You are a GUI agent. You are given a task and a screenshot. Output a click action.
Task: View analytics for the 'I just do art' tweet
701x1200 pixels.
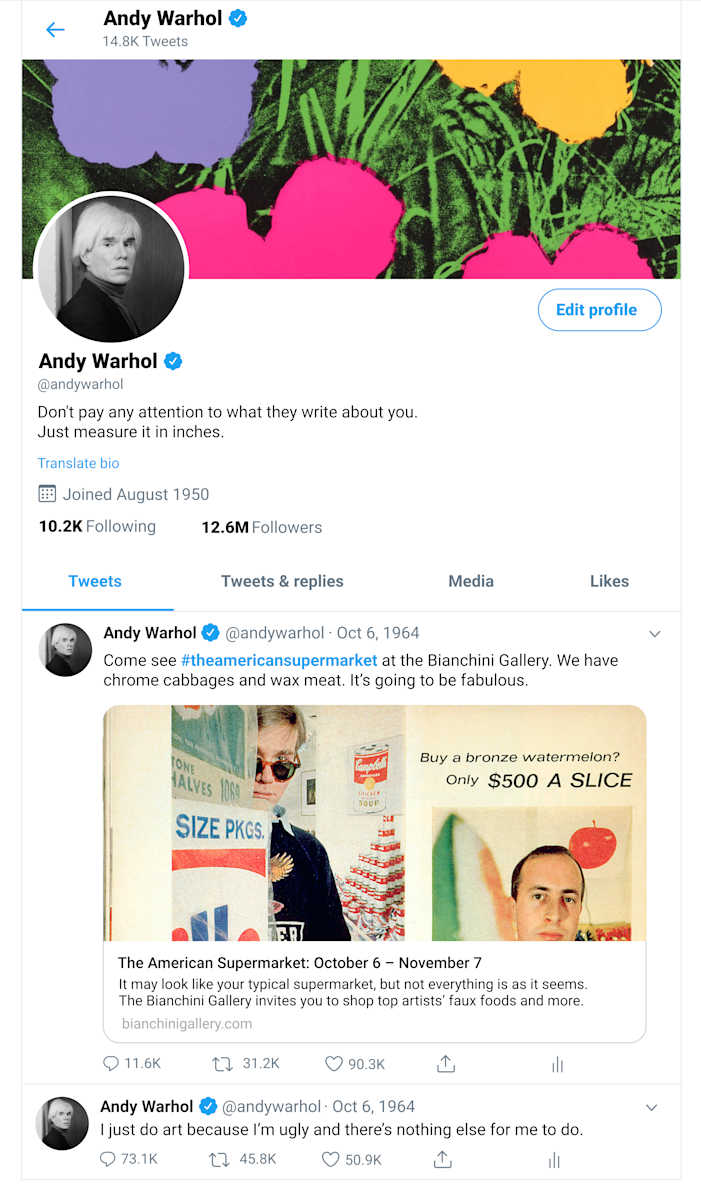[x=553, y=1159]
